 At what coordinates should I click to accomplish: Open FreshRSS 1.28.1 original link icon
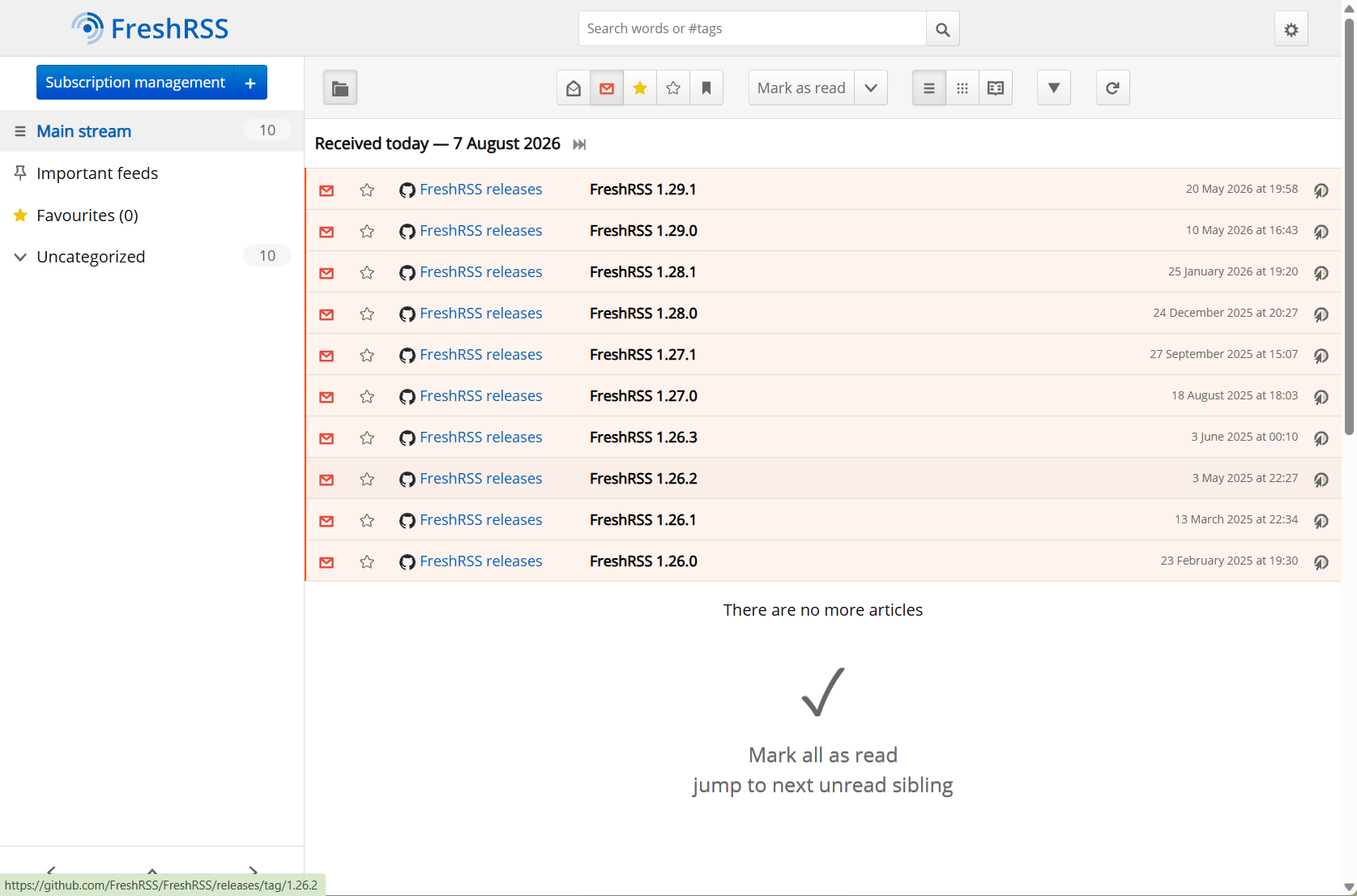[x=1321, y=272]
